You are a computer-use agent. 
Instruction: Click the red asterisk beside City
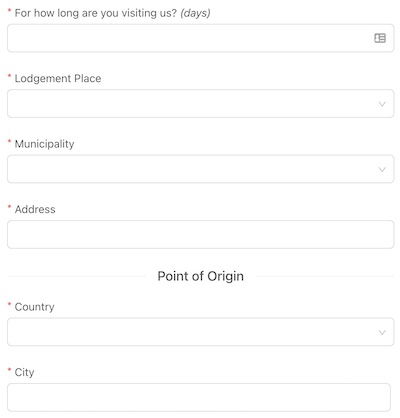pyautogui.click(x=10, y=370)
